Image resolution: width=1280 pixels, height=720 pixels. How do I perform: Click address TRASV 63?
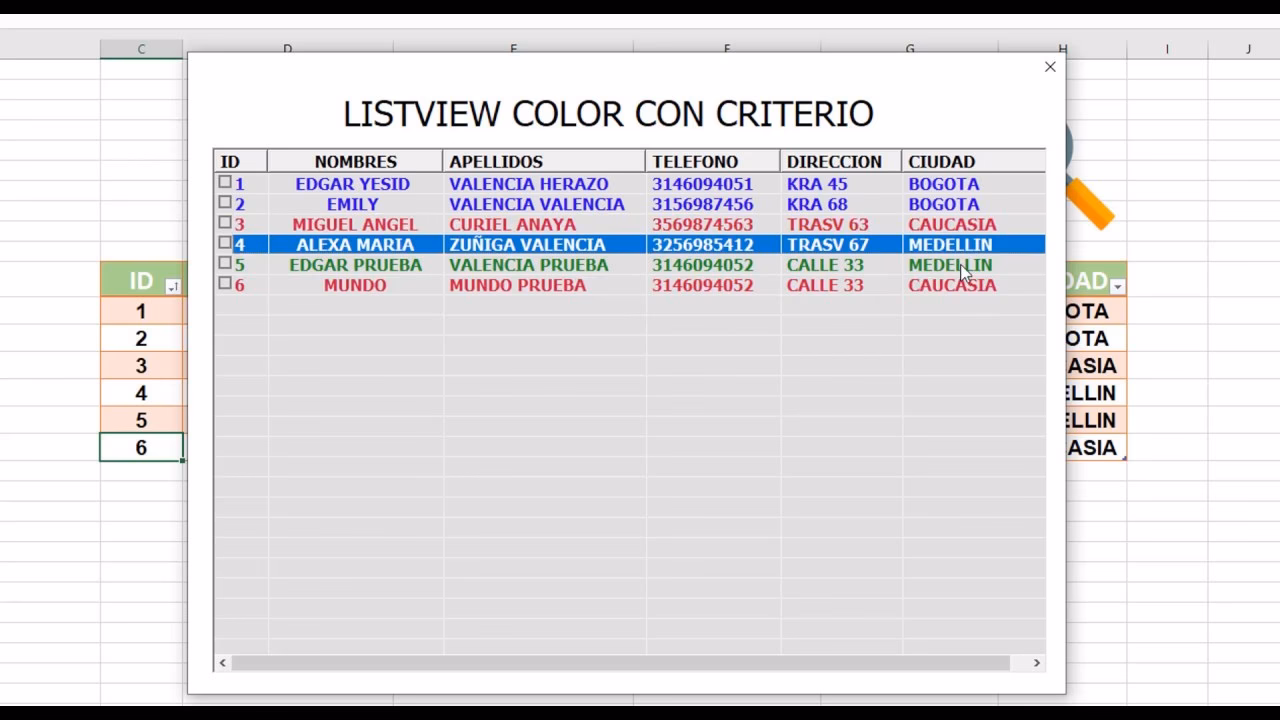[828, 224]
